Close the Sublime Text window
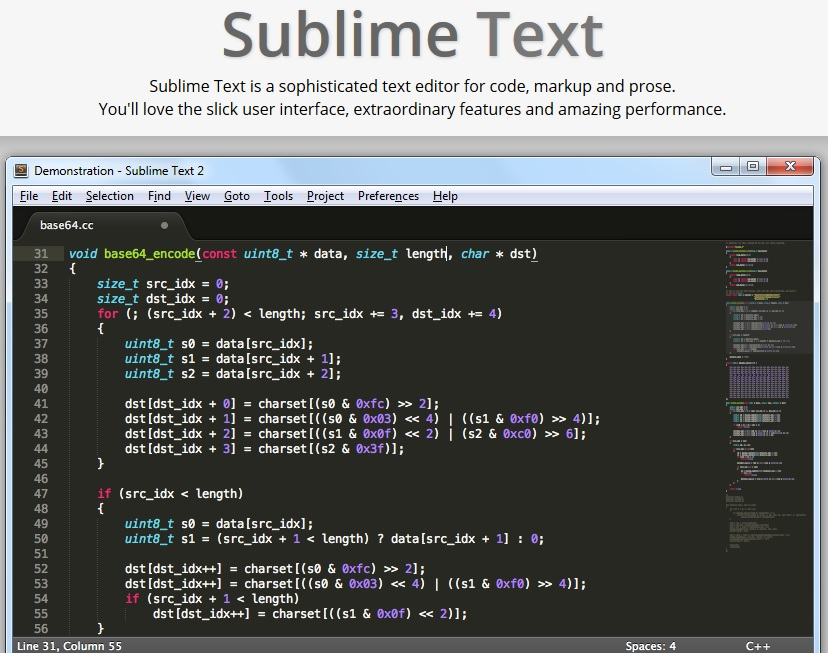This screenshot has width=828, height=653. click(790, 167)
